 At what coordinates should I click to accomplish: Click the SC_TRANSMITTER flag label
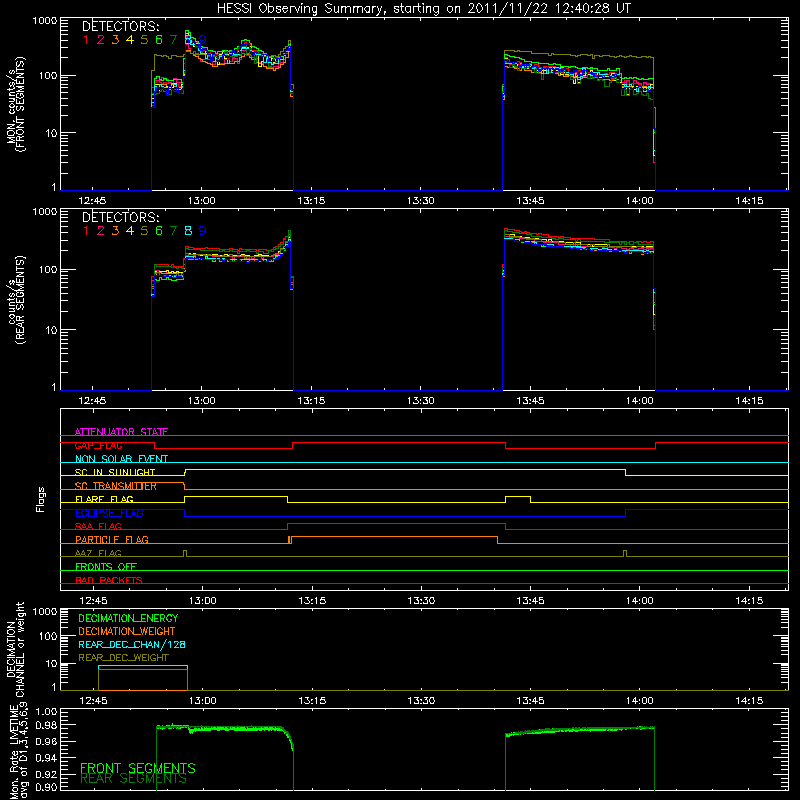click(116, 486)
